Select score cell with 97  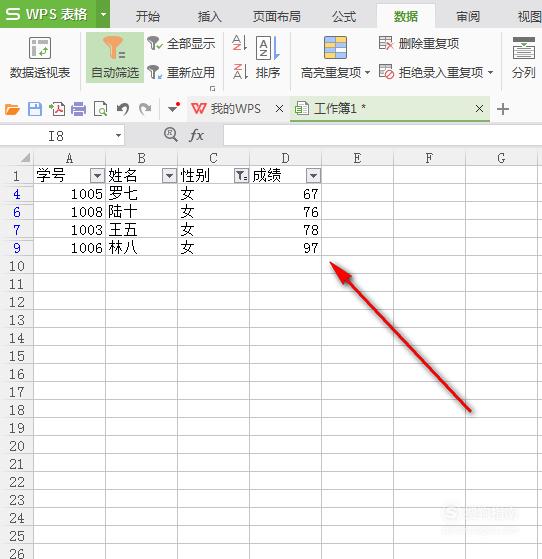pyautogui.click(x=285, y=247)
